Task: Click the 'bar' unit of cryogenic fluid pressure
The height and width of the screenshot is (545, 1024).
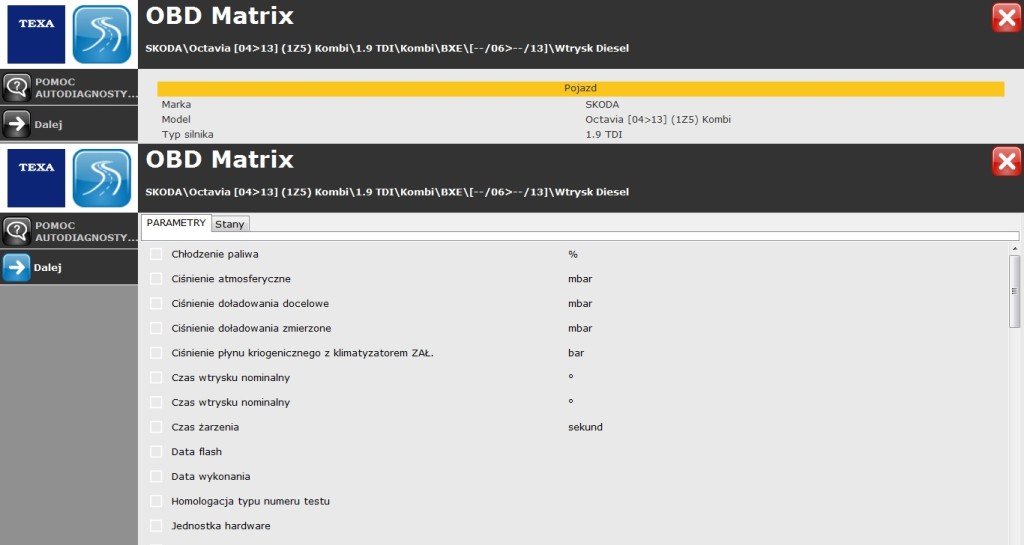Action: click(x=576, y=353)
